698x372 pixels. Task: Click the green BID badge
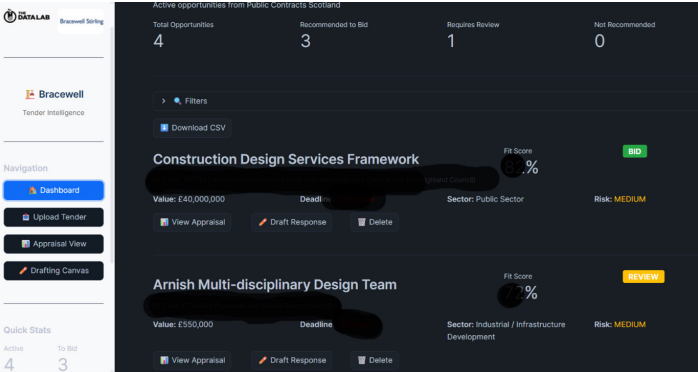(x=634, y=151)
